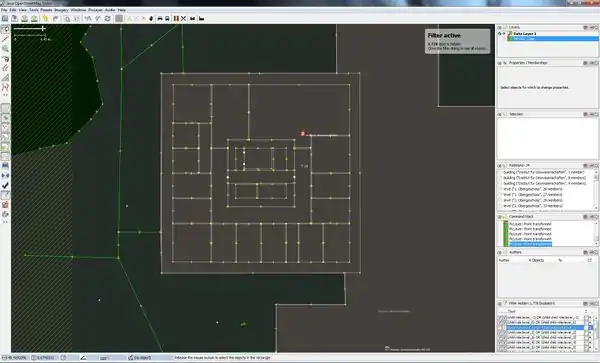Toggle the Validator checkmark panel icon

click(5, 186)
